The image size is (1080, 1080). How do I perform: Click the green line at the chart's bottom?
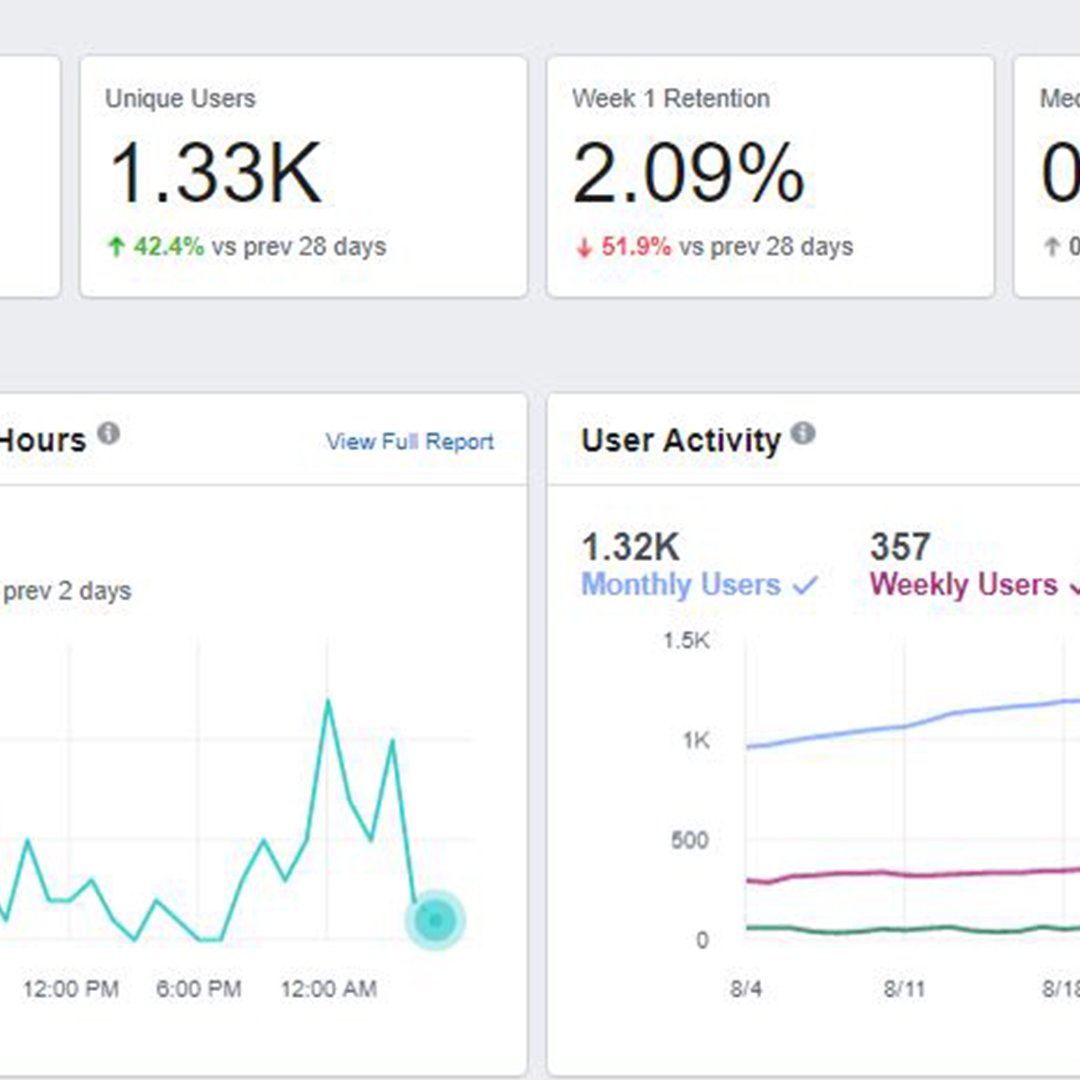850,930
